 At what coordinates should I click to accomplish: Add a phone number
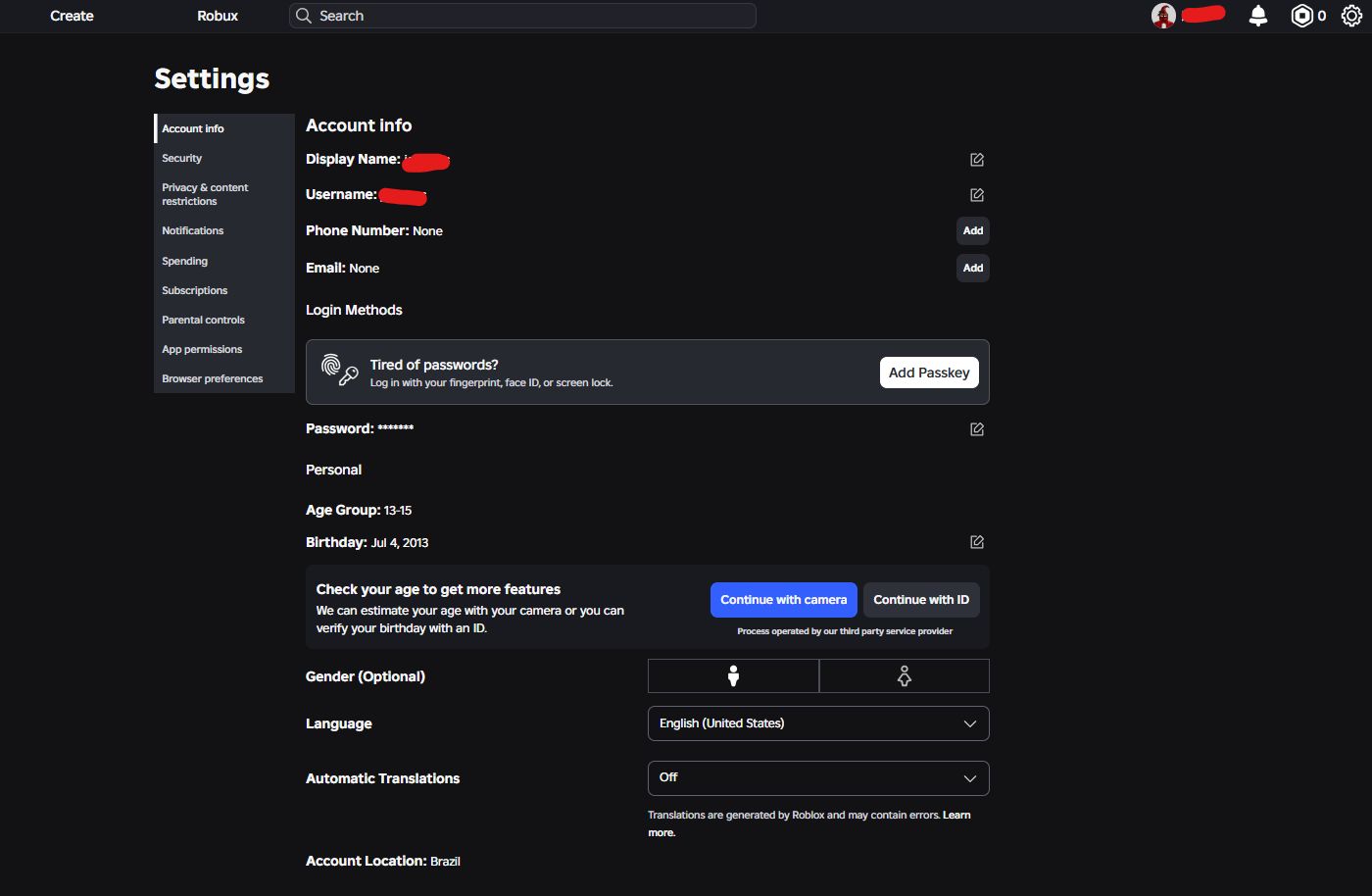click(x=973, y=230)
